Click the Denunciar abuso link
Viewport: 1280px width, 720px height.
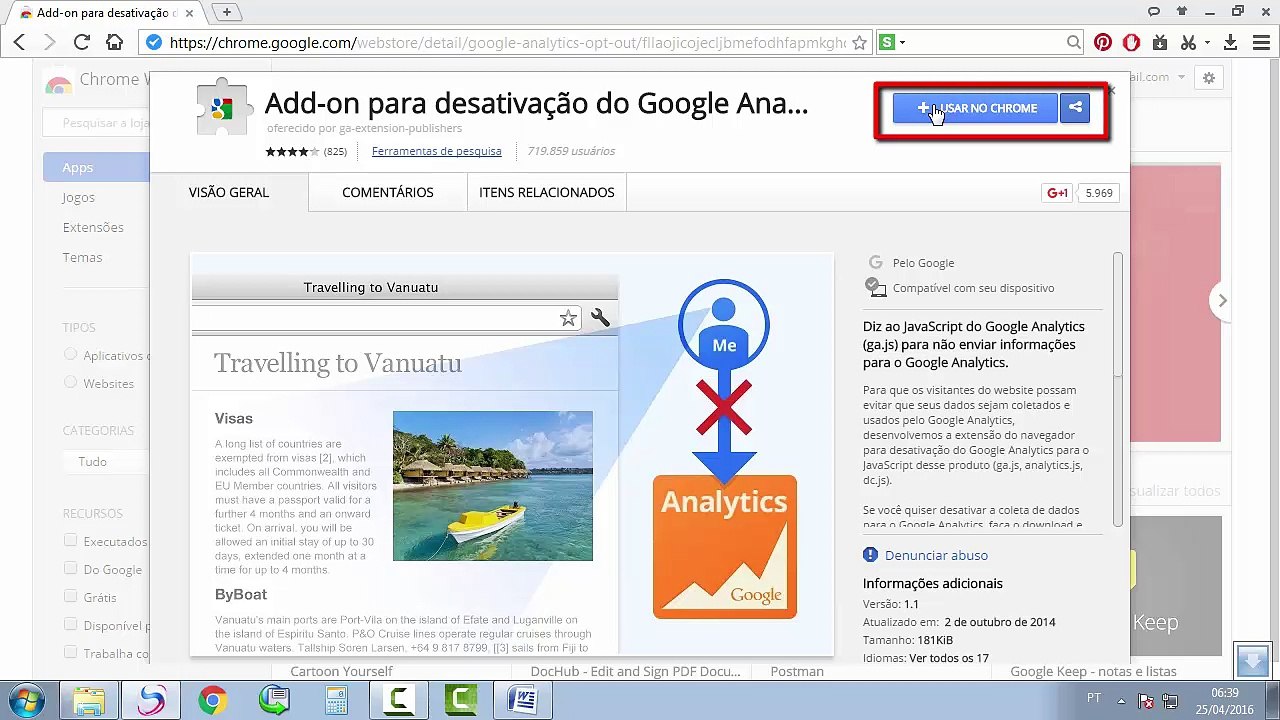click(x=936, y=555)
